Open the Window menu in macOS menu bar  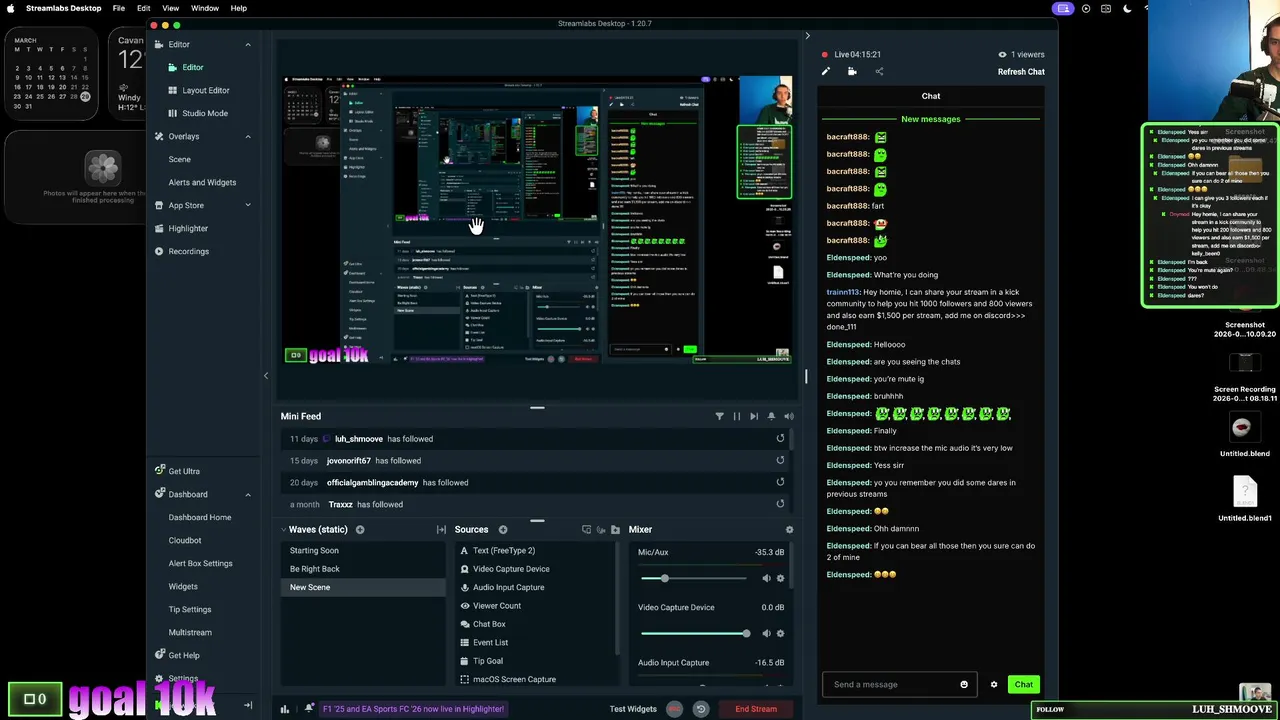(x=205, y=8)
